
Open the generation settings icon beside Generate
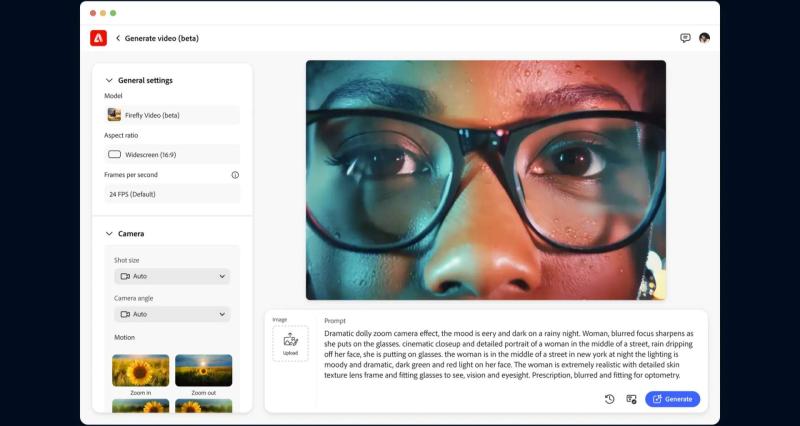point(631,399)
